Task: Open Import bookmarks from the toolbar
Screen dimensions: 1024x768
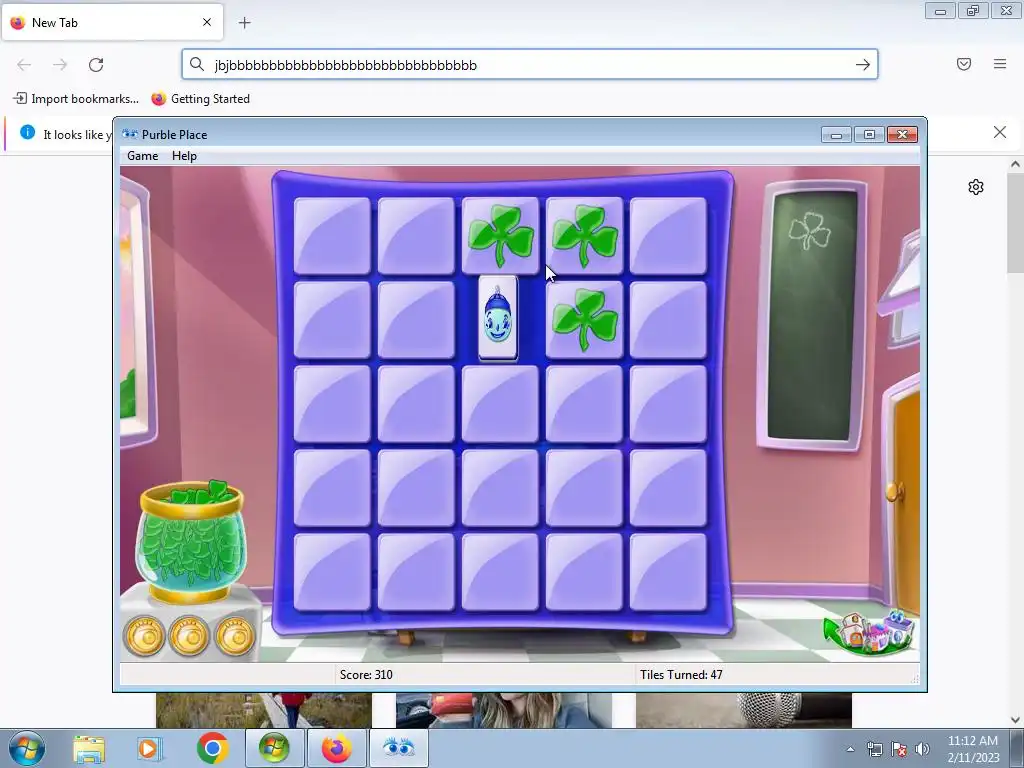Action: point(76,99)
